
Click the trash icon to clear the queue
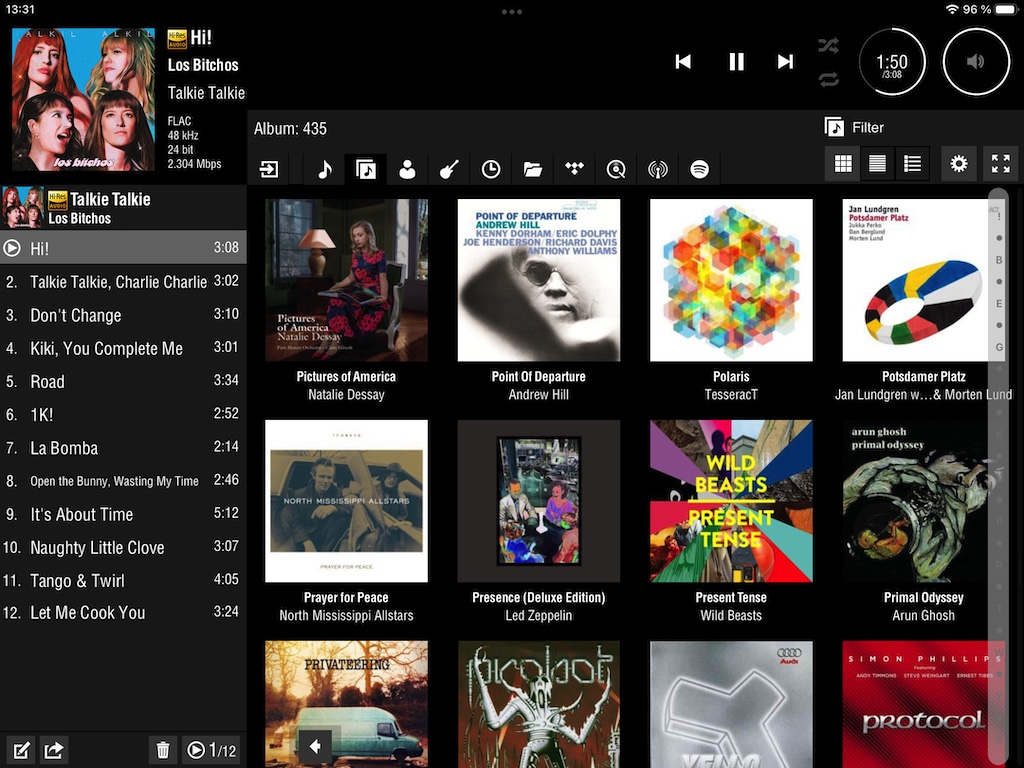tap(163, 750)
